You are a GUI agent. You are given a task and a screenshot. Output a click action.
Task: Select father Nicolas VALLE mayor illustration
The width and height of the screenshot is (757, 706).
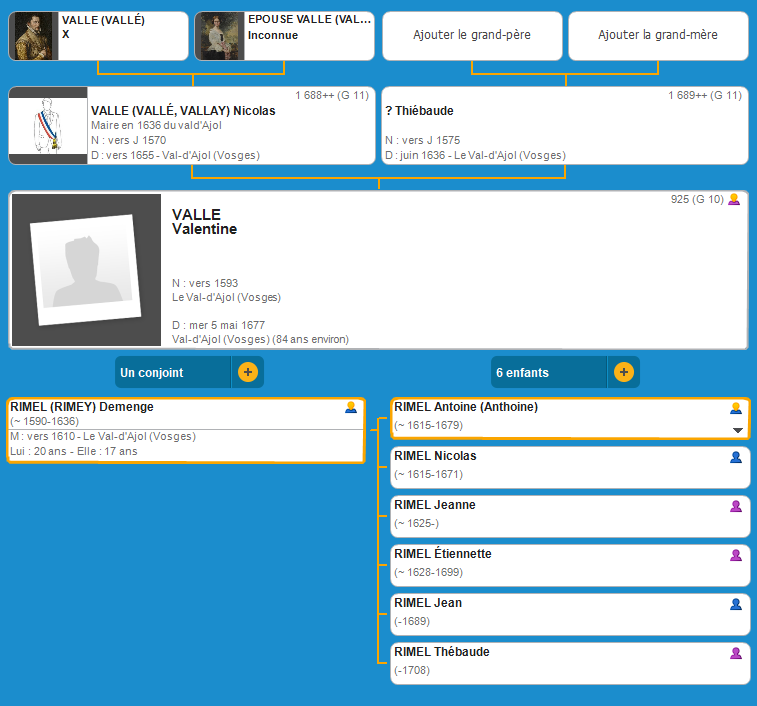[47, 126]
